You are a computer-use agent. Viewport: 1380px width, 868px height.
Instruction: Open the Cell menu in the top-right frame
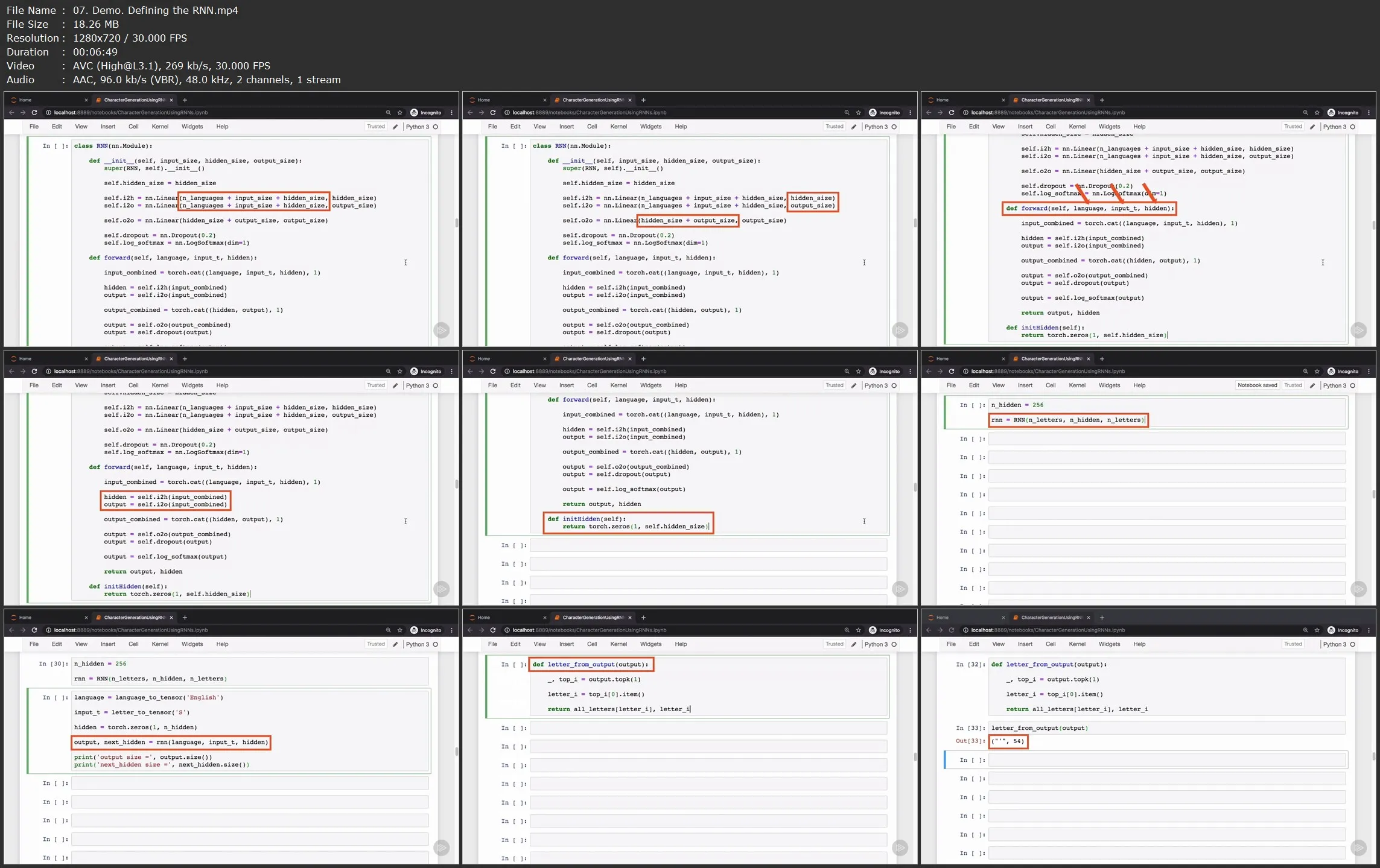coord(1051,127)
